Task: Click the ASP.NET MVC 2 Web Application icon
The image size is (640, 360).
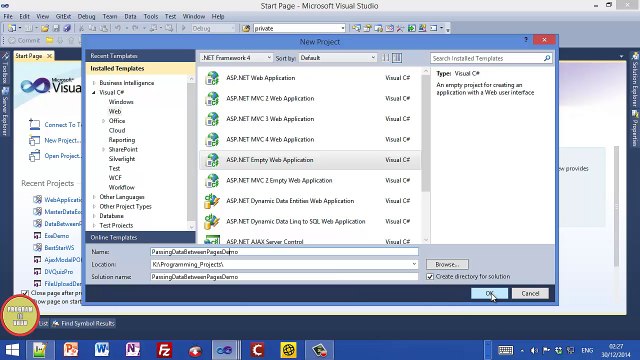Action: pos(212,98)
